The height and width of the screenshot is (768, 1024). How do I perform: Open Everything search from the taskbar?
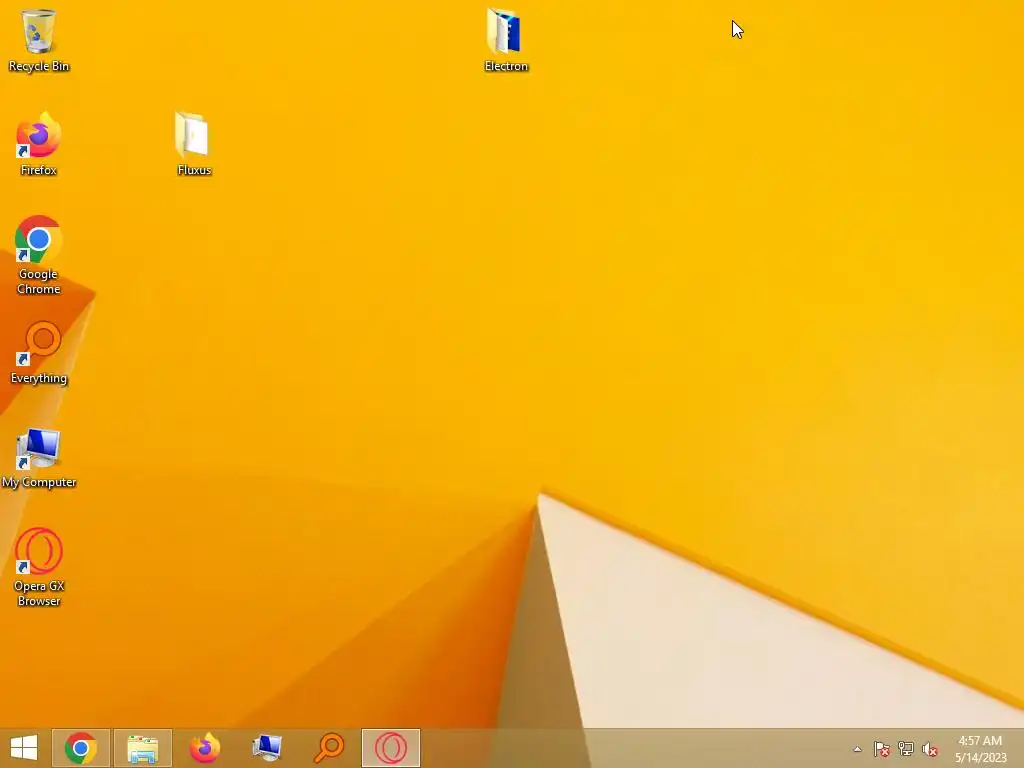pyautogui.click(x=328, y=748)
